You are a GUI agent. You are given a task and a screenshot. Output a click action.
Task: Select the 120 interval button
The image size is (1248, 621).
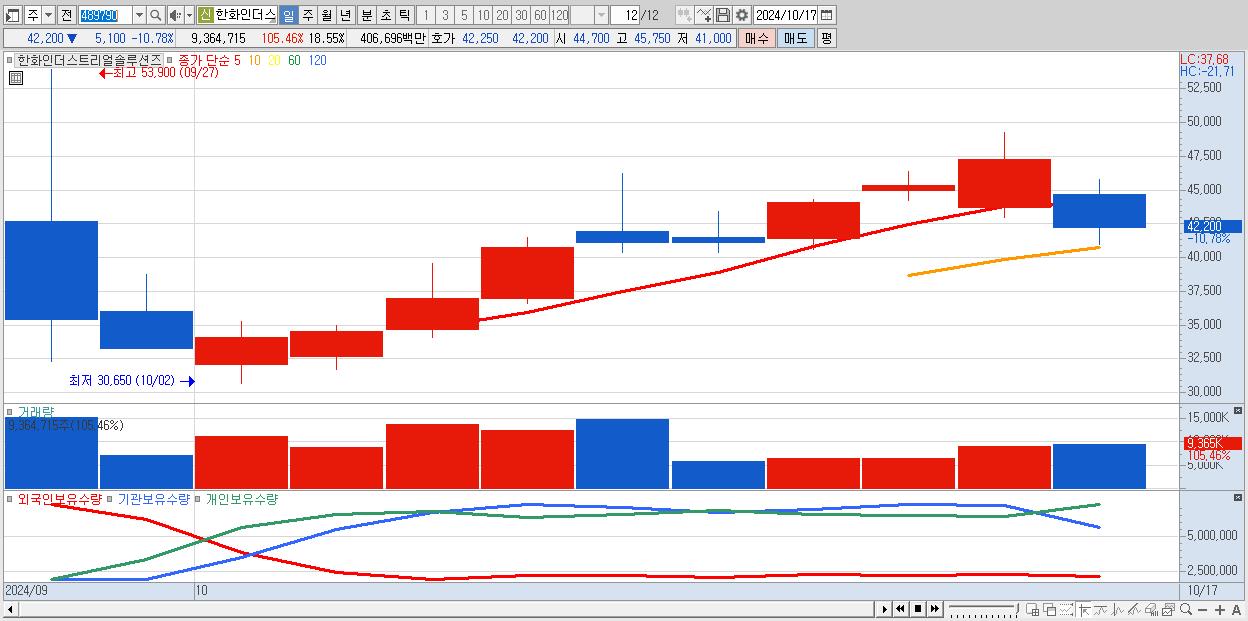click(559, 15)
